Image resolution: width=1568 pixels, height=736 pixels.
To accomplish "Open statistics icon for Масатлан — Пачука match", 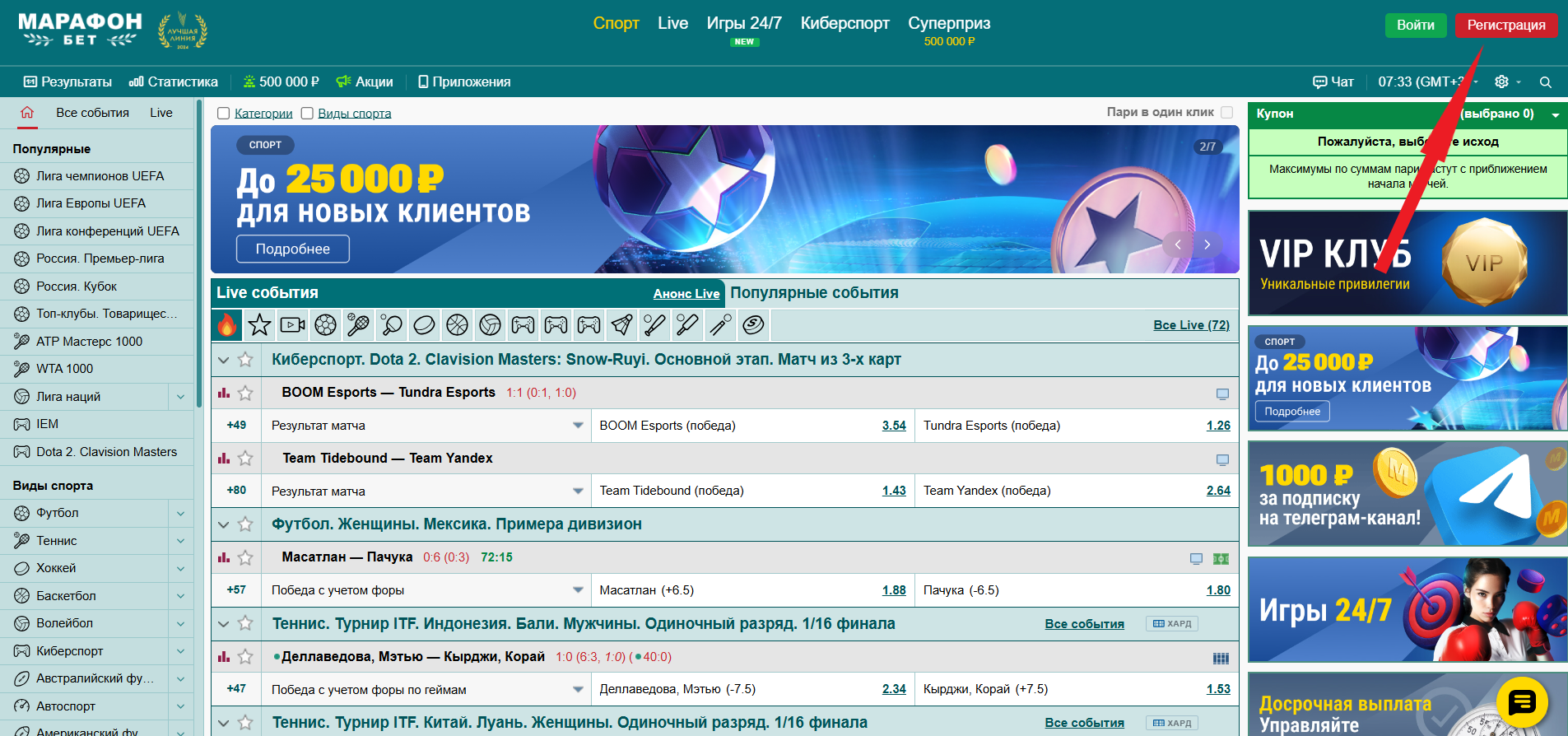I will point(224,557).
